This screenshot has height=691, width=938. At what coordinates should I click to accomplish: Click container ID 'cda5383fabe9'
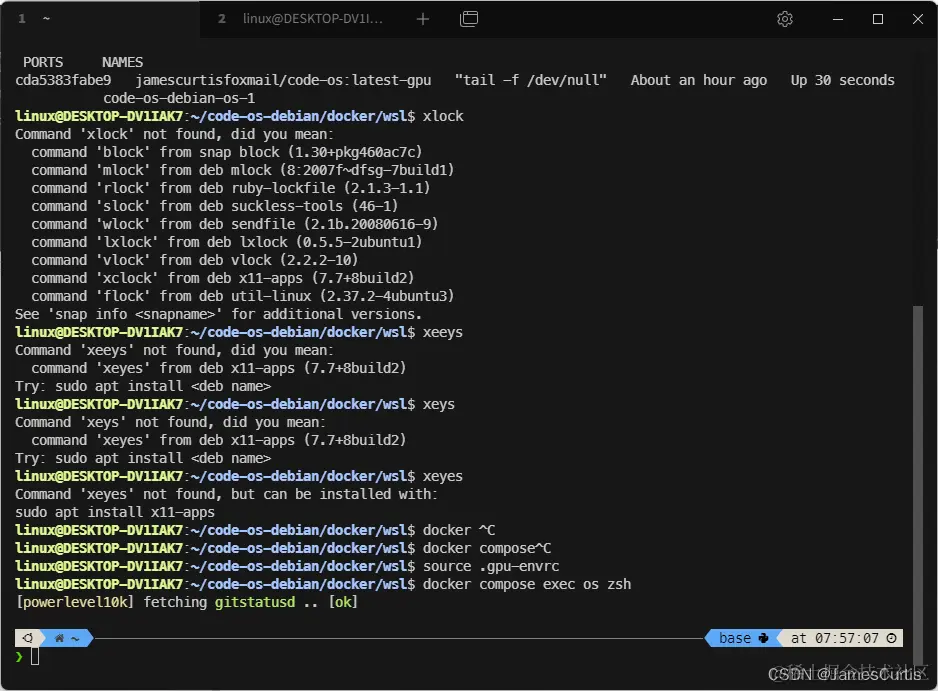pos(63,80)
